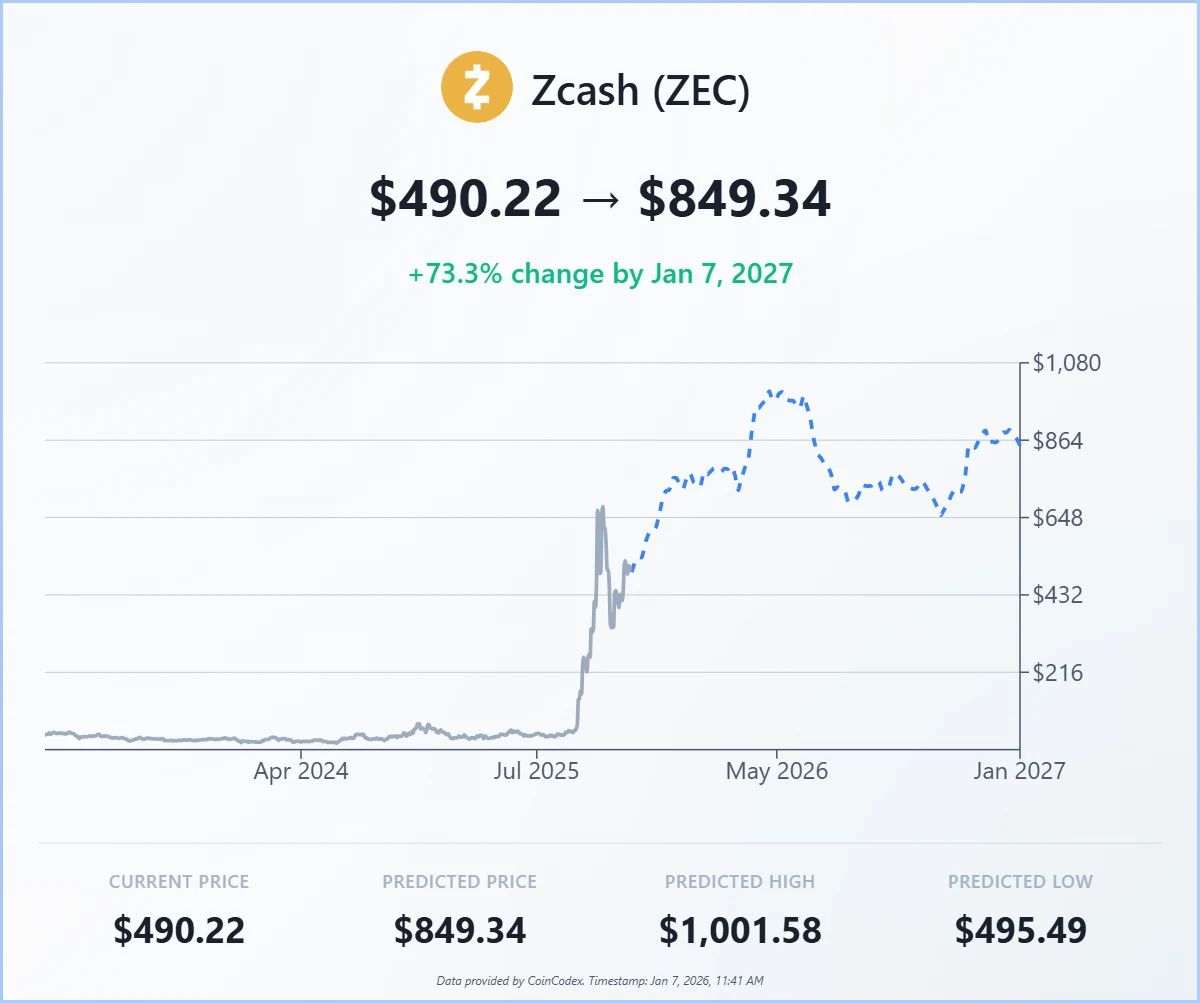Click the headline $490.22 before the arrow
The height and width of the screenshot is (1003, 1200).
point(465,199)
